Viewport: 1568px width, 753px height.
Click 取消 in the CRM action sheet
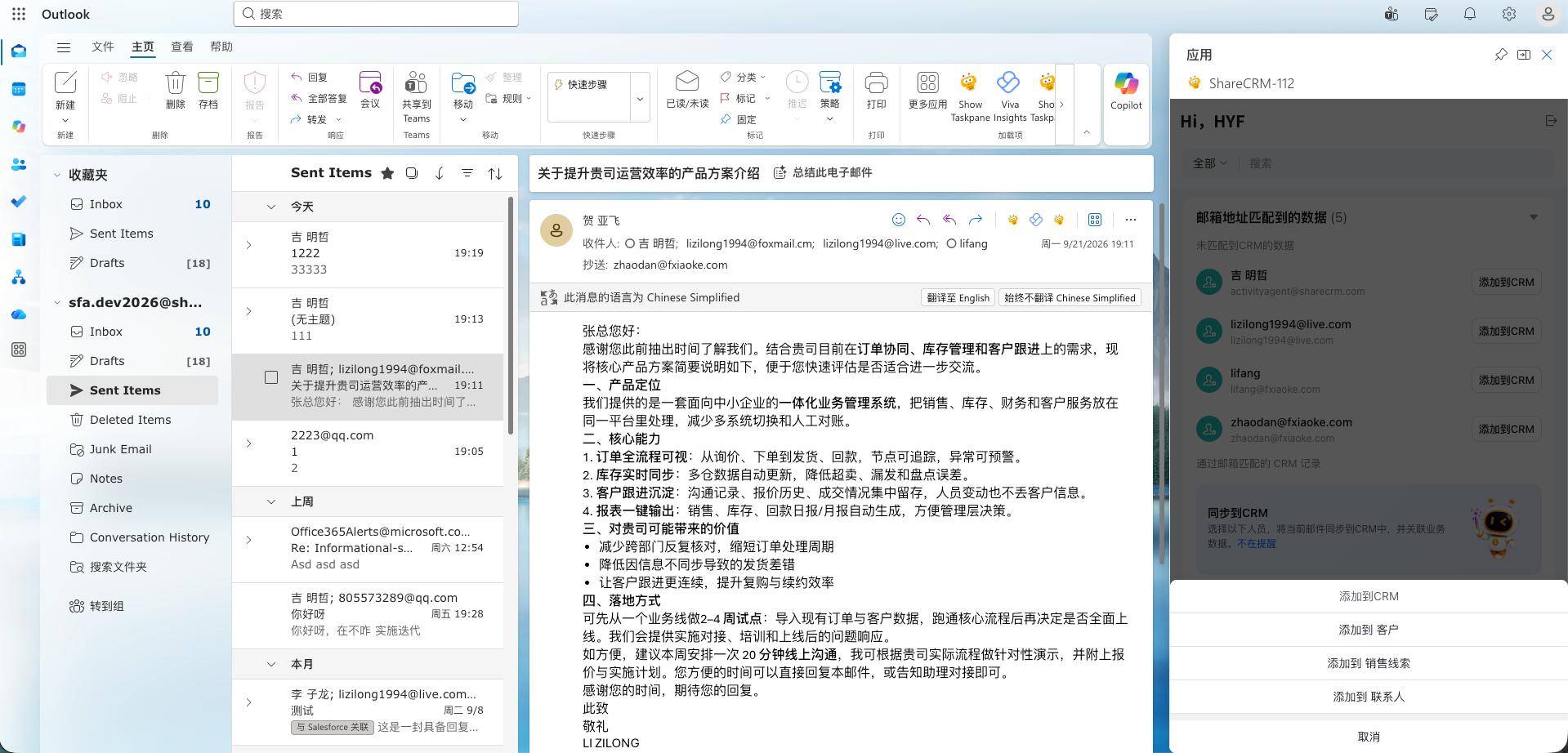click(1369, 736)
